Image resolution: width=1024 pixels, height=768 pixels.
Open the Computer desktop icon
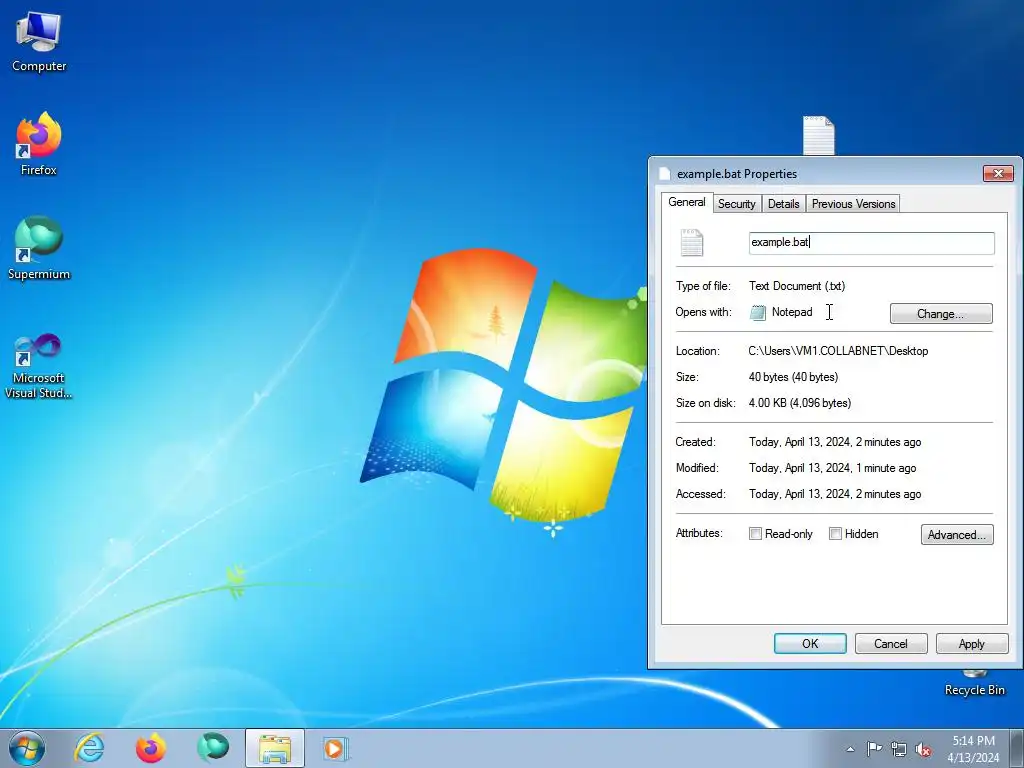pos(39,42)
